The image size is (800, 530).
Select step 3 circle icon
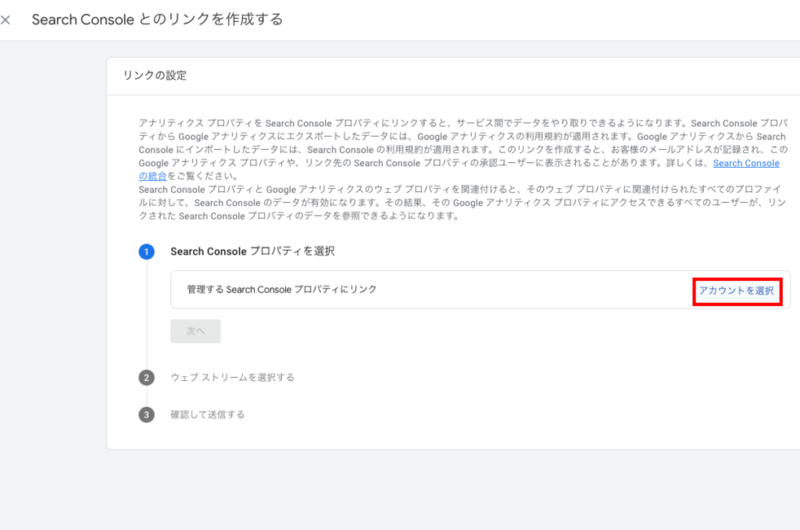point(146,414)
